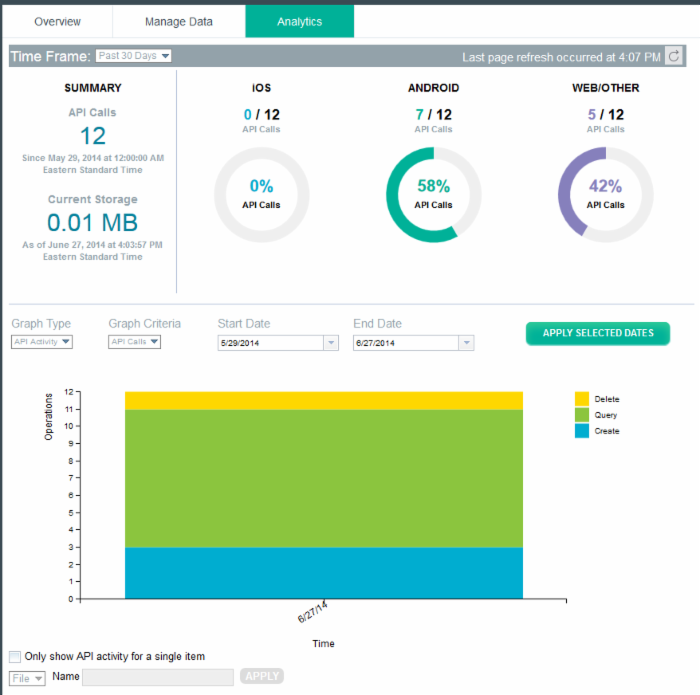The image size is (700, 695).
Task: Click the Web/Other 42% donut chart
Action: pos(605,196)
